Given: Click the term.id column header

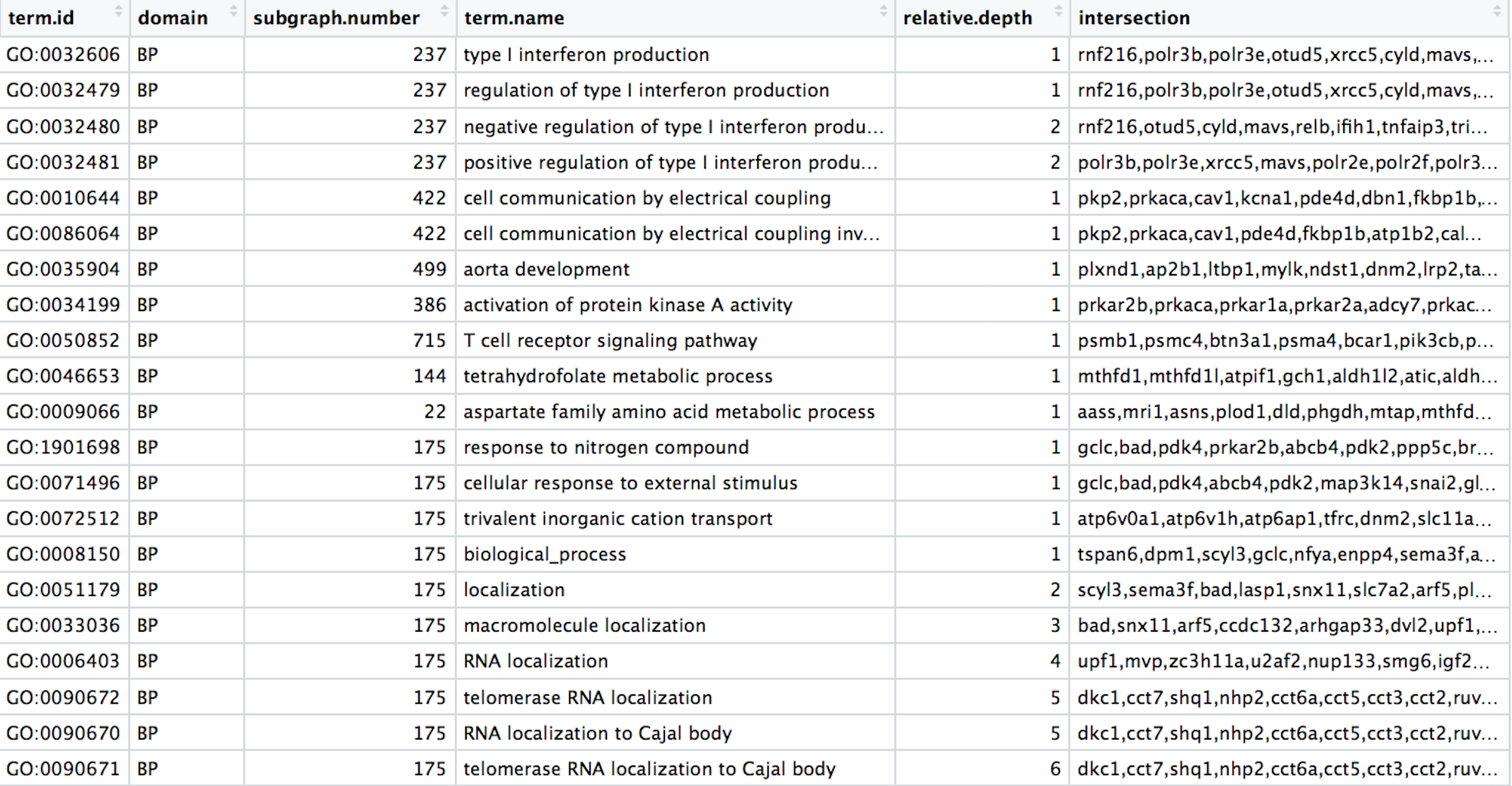Looking at the screenshot, I should [x=65, y=18].
